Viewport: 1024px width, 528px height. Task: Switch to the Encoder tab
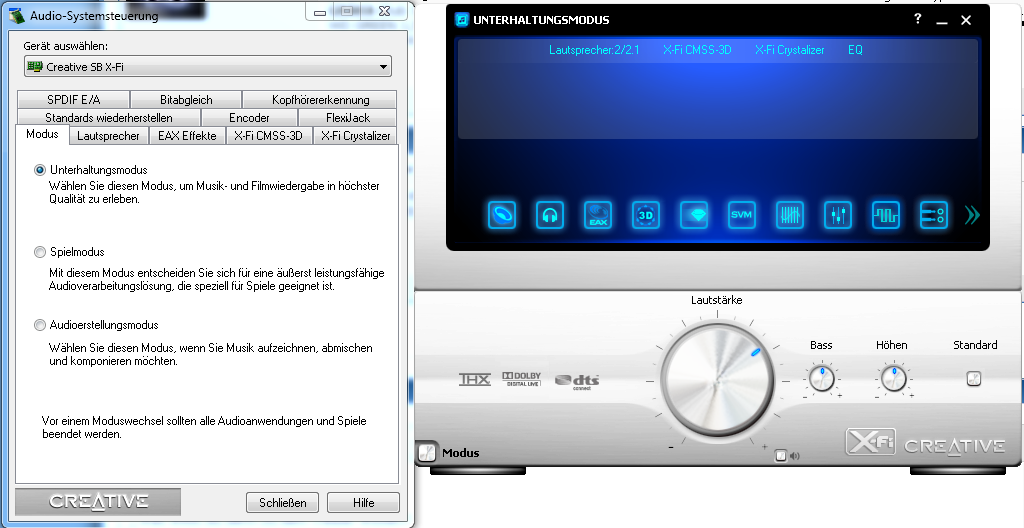pos(249,118)
